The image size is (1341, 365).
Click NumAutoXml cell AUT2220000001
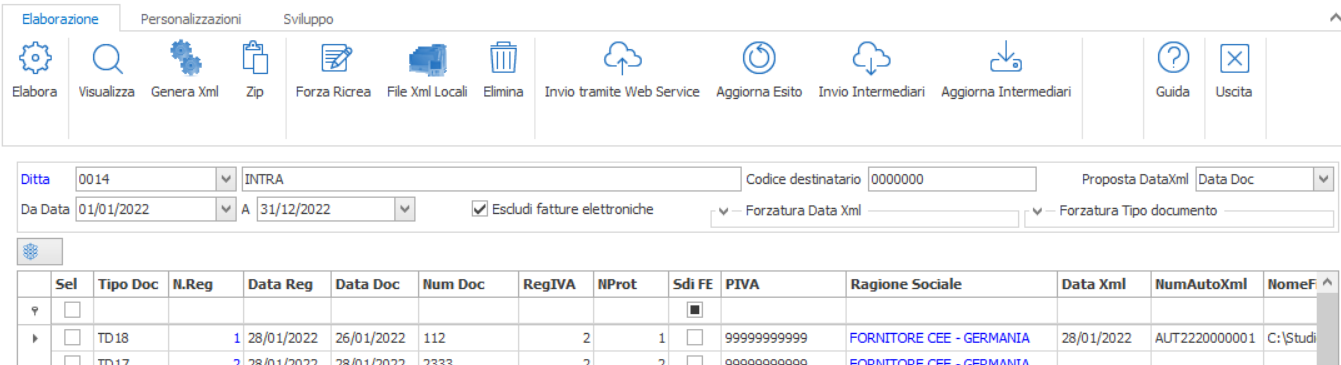coord(1207,338)
